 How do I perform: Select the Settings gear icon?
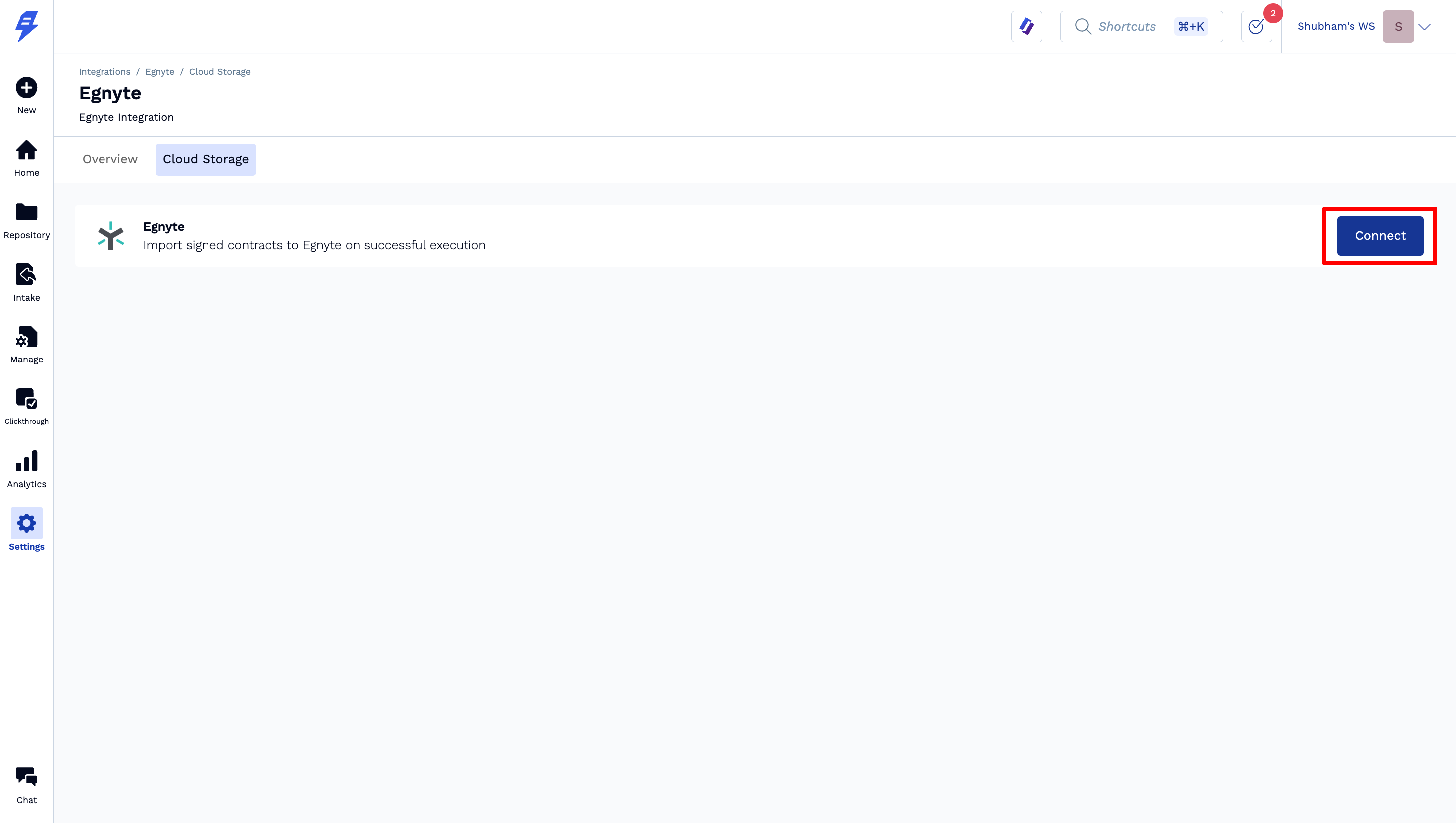click(x=27, y=523)
